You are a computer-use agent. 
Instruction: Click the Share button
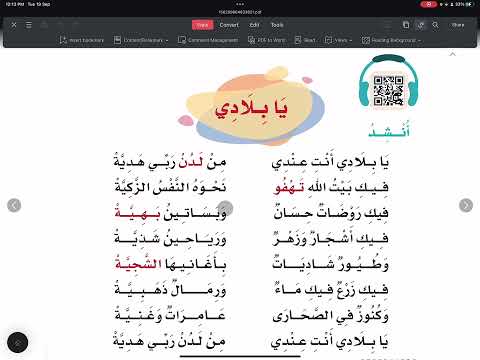[458, 25]
